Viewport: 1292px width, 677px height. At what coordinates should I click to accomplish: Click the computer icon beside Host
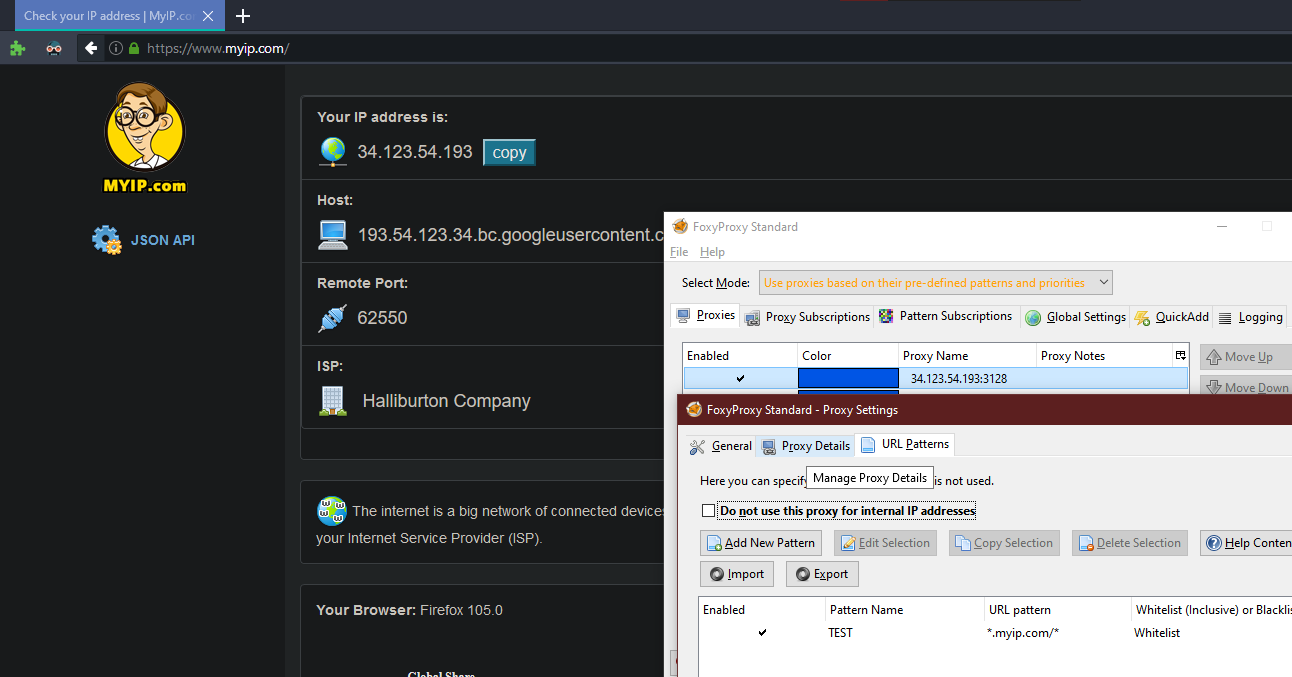click(x=333, y=235)
